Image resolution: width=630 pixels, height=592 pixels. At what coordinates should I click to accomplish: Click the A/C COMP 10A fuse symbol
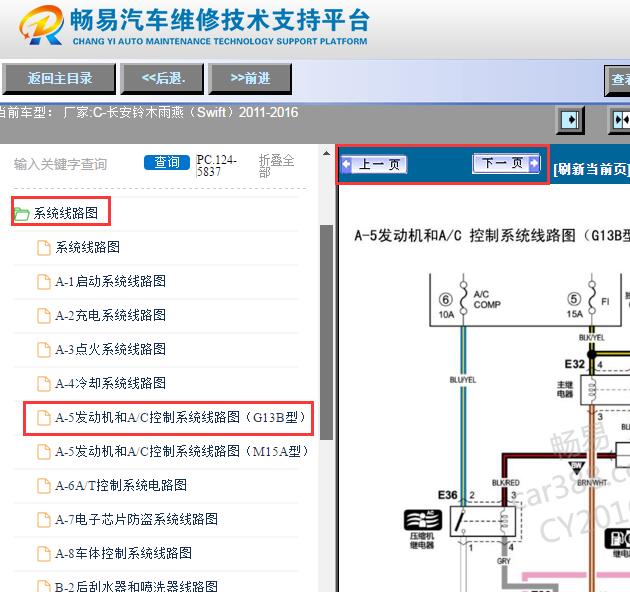[x=464, y=298]
